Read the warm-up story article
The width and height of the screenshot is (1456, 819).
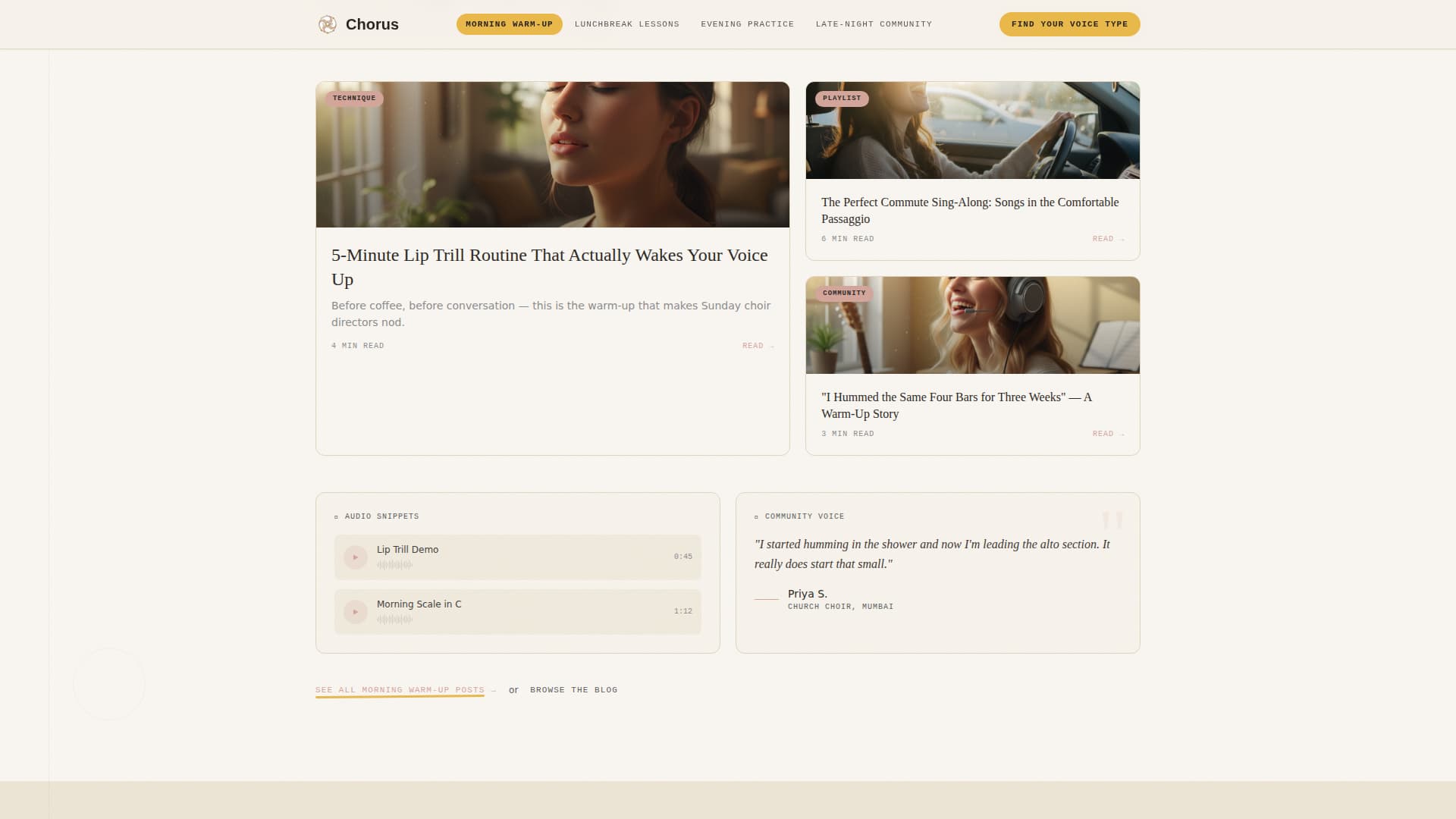pos(1108,434)
